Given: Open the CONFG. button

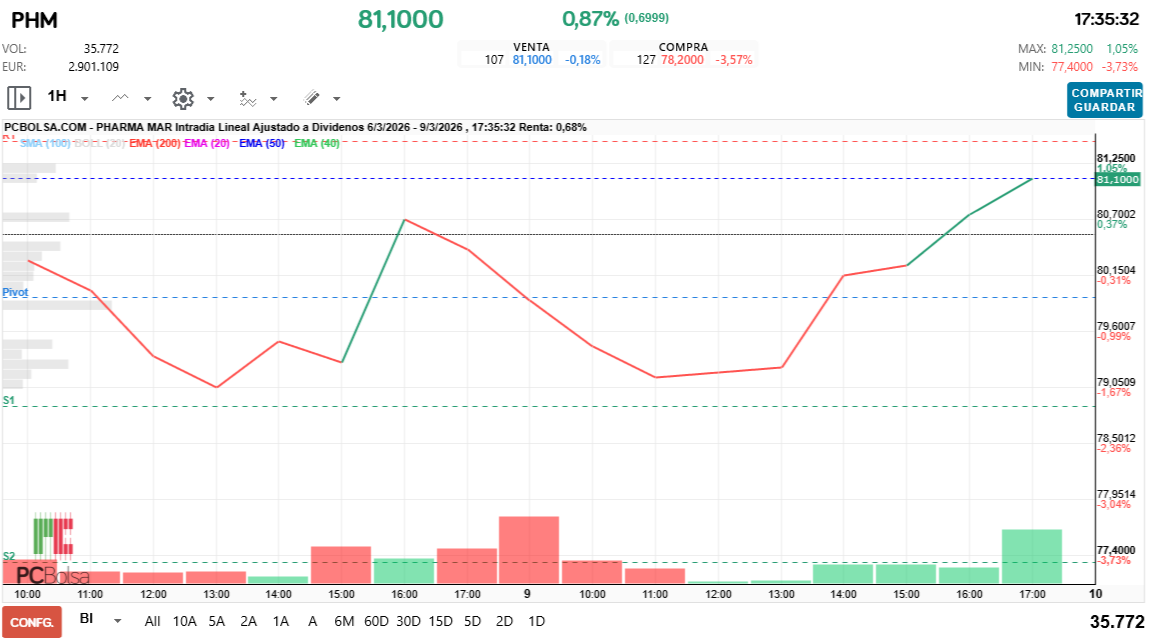Looking at the screenshot, I should pyautogui.click(x=32, y=621).
